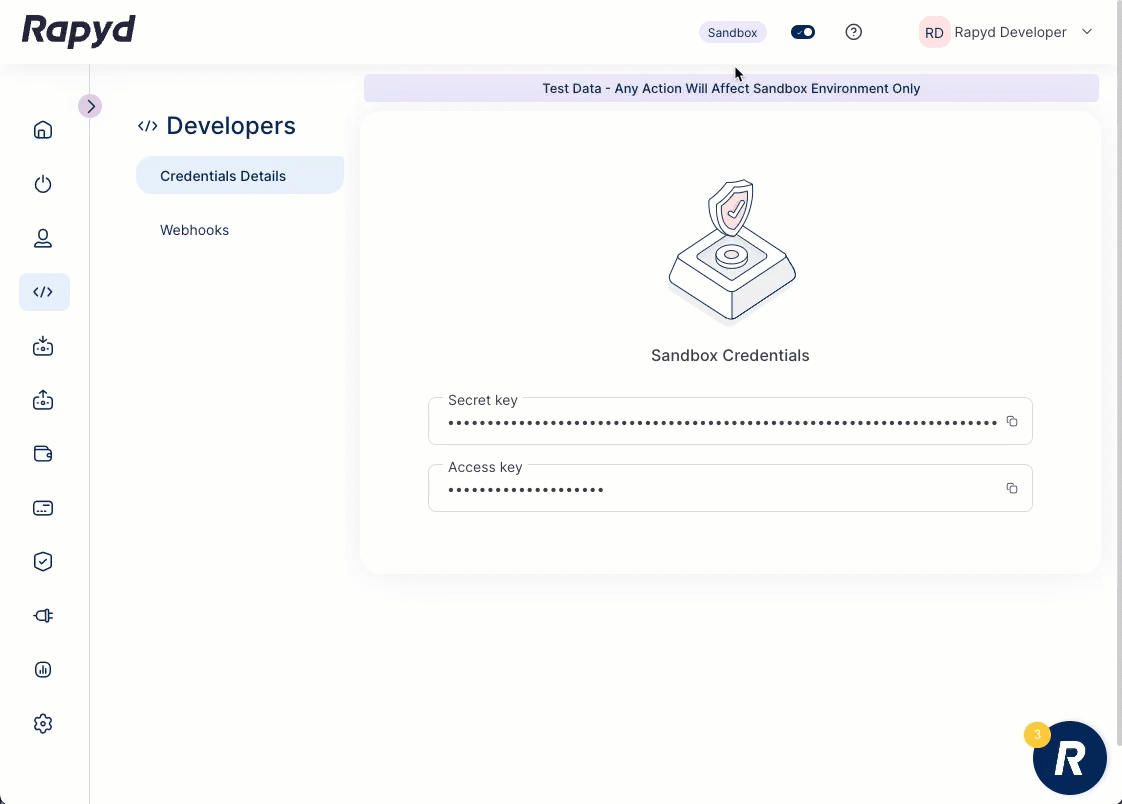The height and width of the screenshot is (804, 1122).
Task: Toggle the Sandbox mode switch
Action: 803,32
